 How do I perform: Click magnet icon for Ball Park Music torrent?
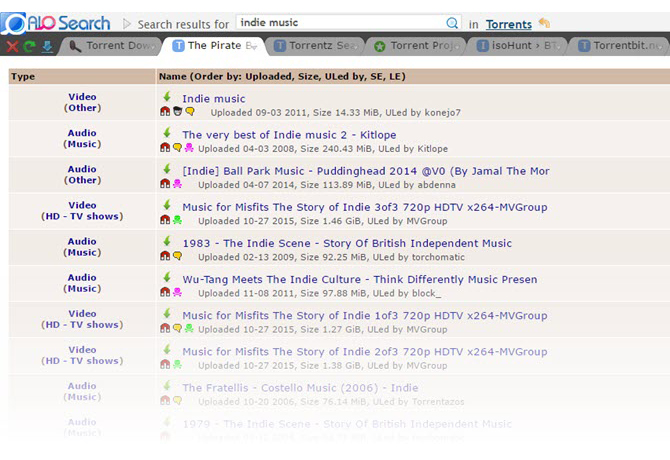(165, 184)
